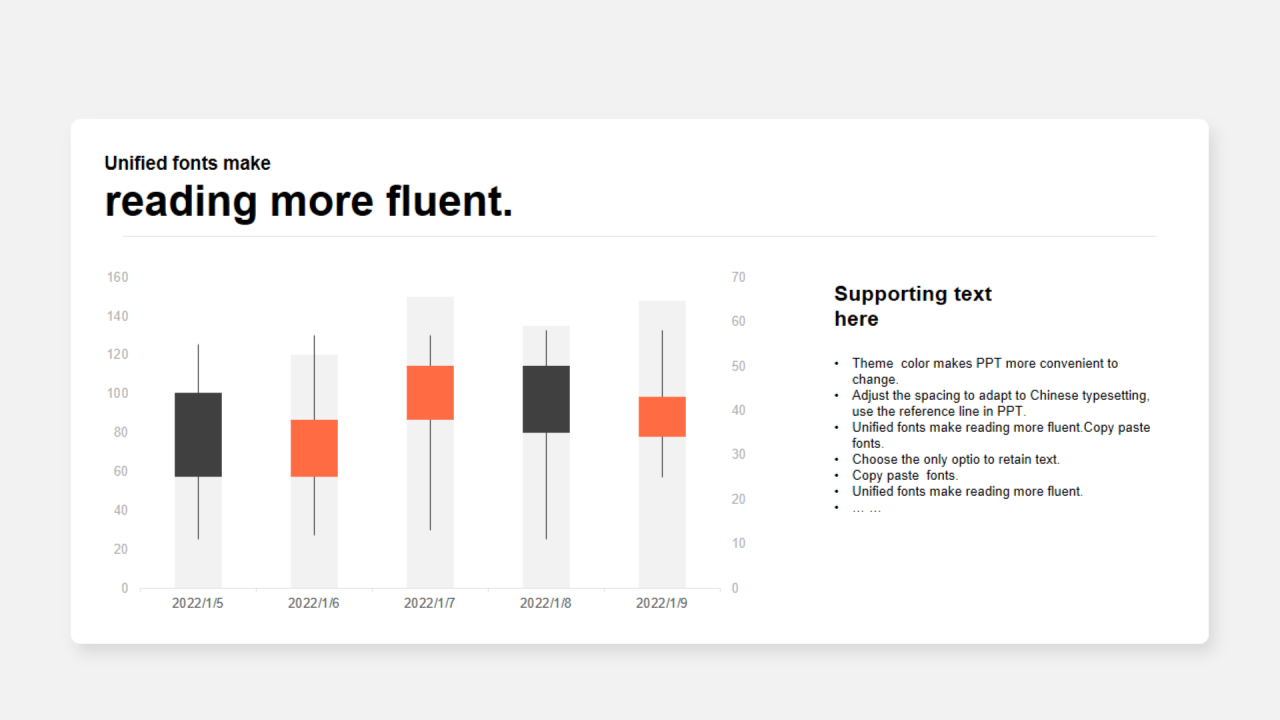Select the 'reading more fluent.' headline text
The width and height of the screenshot is (1280, 720).
(308, 201)
